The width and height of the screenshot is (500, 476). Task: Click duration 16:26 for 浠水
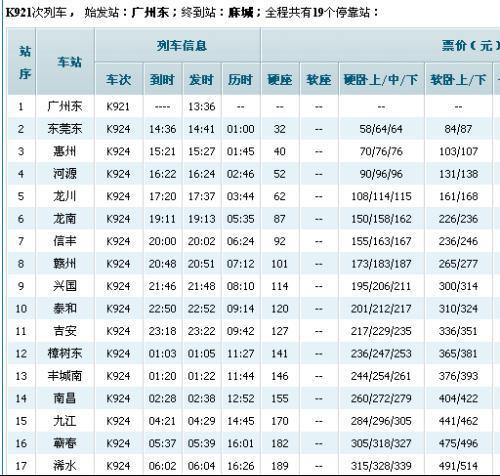click(240, 466)
